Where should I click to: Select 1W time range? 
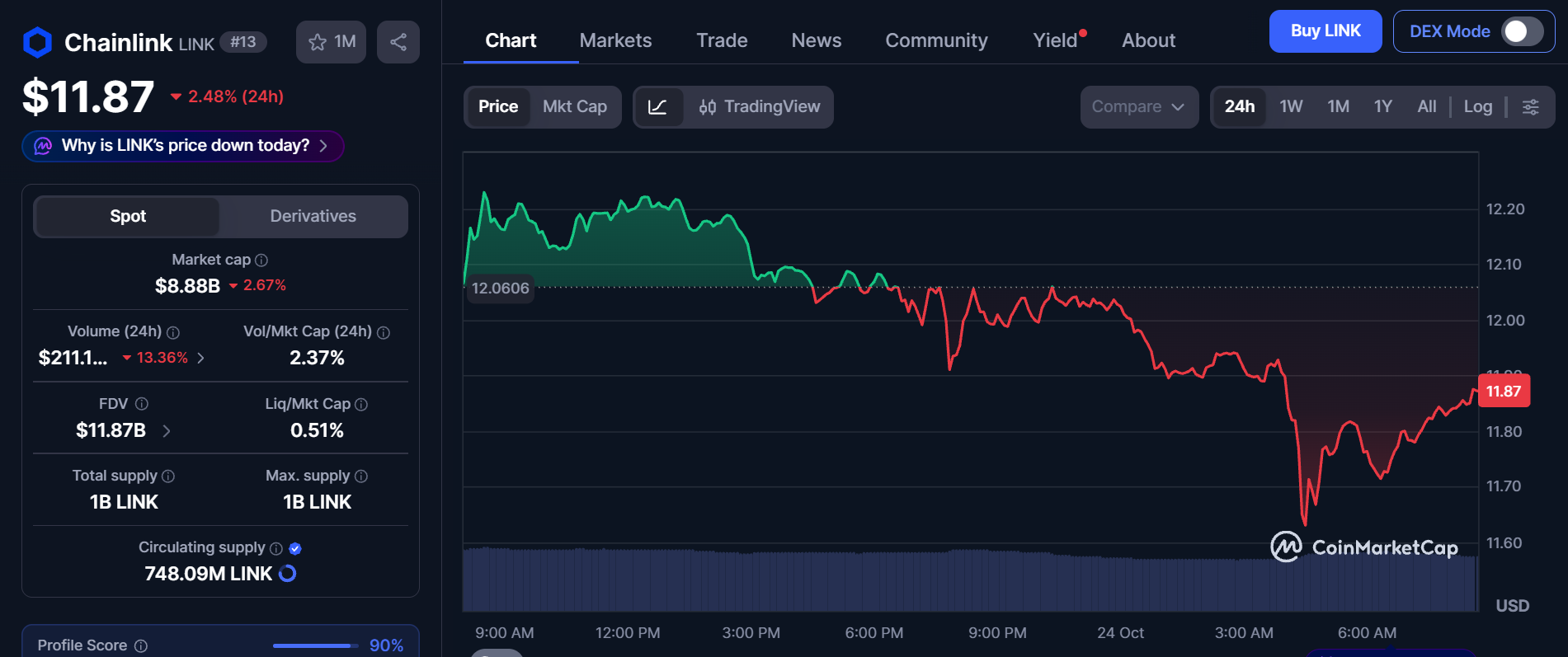(1291, 107)
